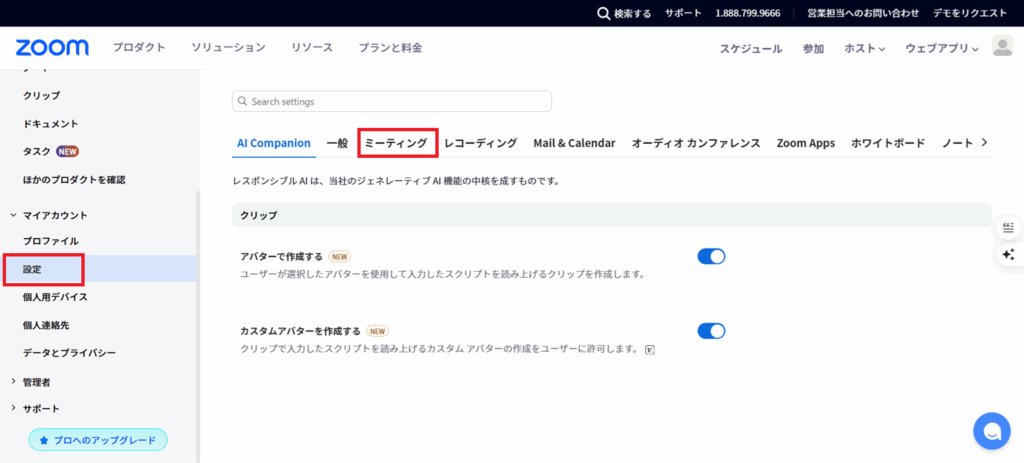The height and width of the screenshot is (463, 1024).
Task: Open the ホスト dropdown
Action: [864, 48]
